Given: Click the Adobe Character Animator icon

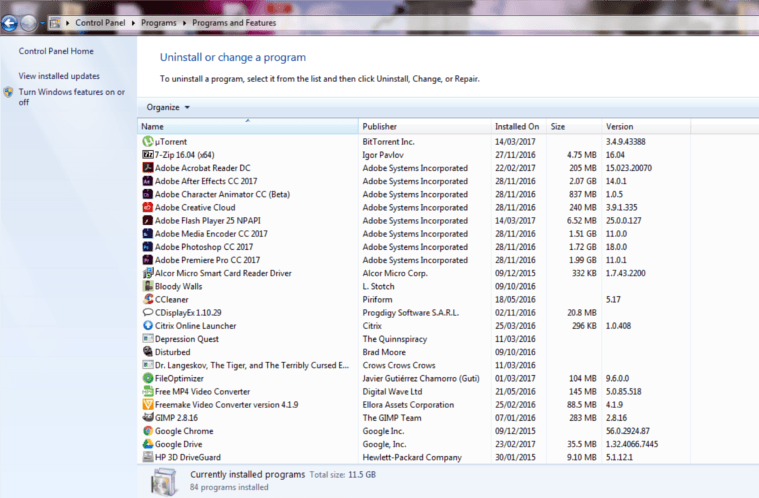Looking at the screenshot, I should 148,194.
